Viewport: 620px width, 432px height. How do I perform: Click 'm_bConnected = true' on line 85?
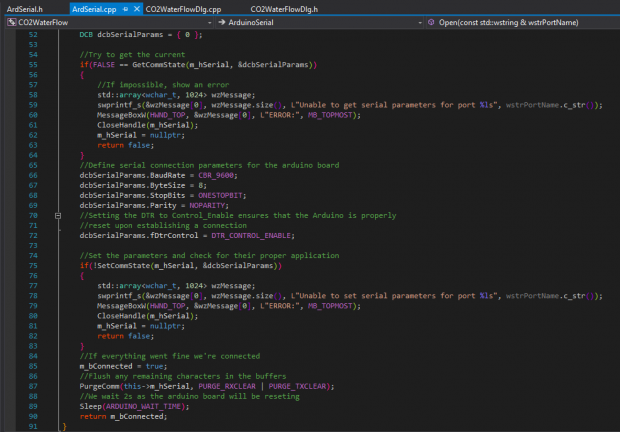[x=123, y=366]
